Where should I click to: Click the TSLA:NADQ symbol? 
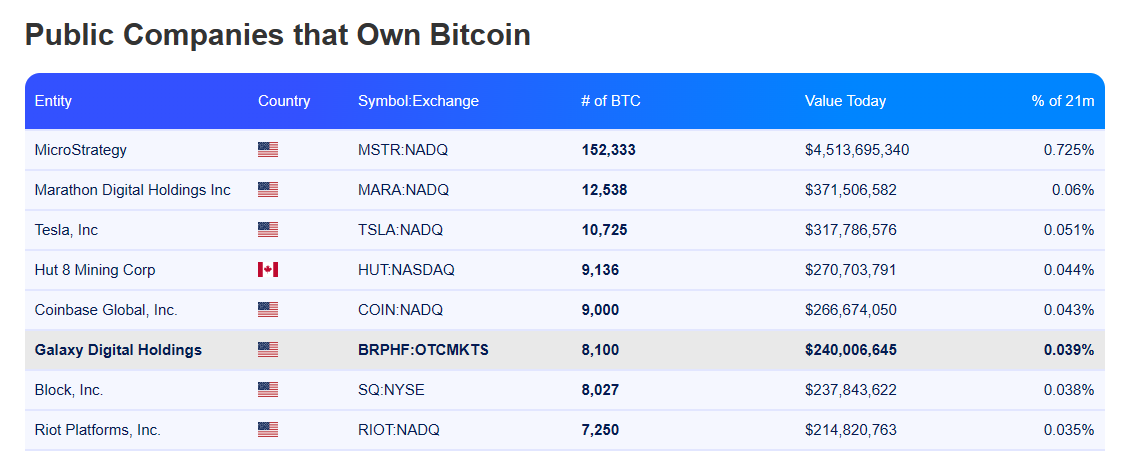click(401, 230)
